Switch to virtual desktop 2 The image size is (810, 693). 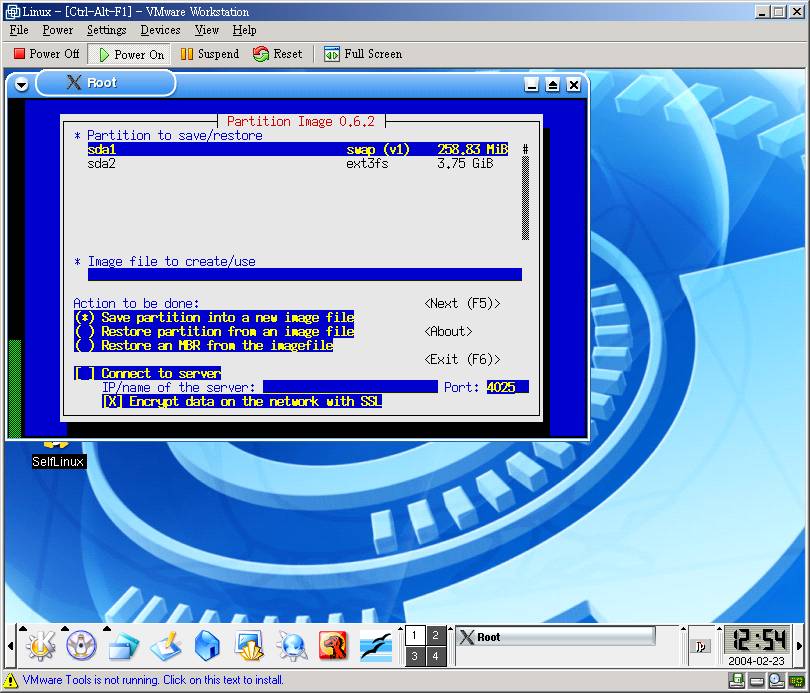click(435, 635)
